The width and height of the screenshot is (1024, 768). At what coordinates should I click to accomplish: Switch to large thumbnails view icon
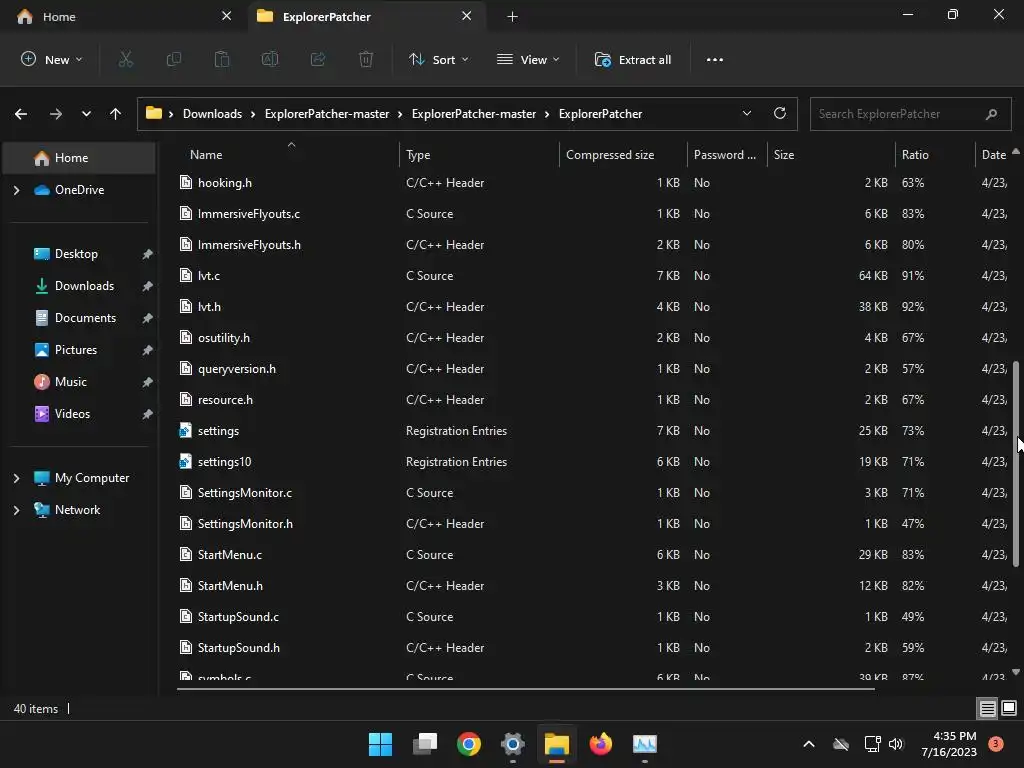[1009, 708]
